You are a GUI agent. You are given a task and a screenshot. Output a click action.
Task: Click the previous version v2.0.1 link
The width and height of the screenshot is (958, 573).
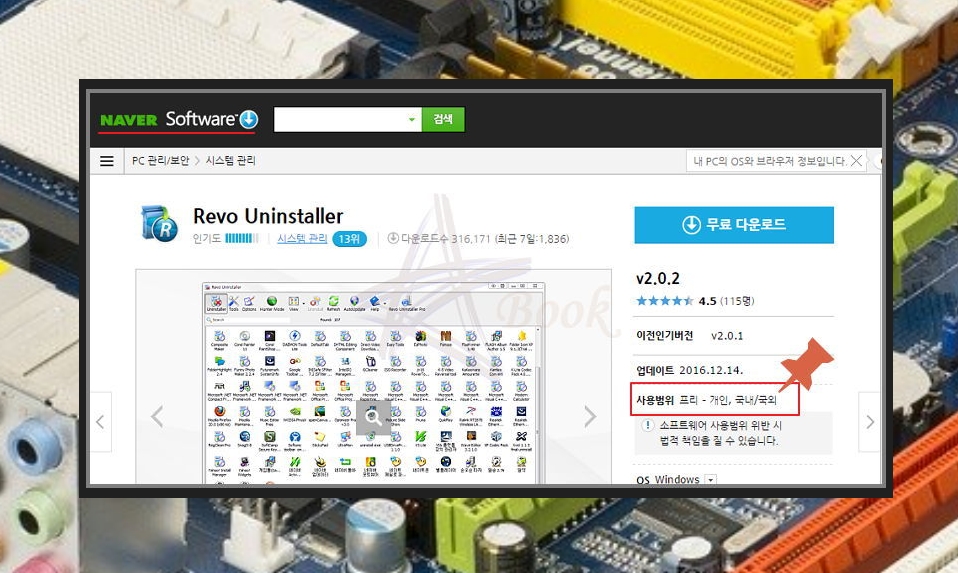pos(727,336)
